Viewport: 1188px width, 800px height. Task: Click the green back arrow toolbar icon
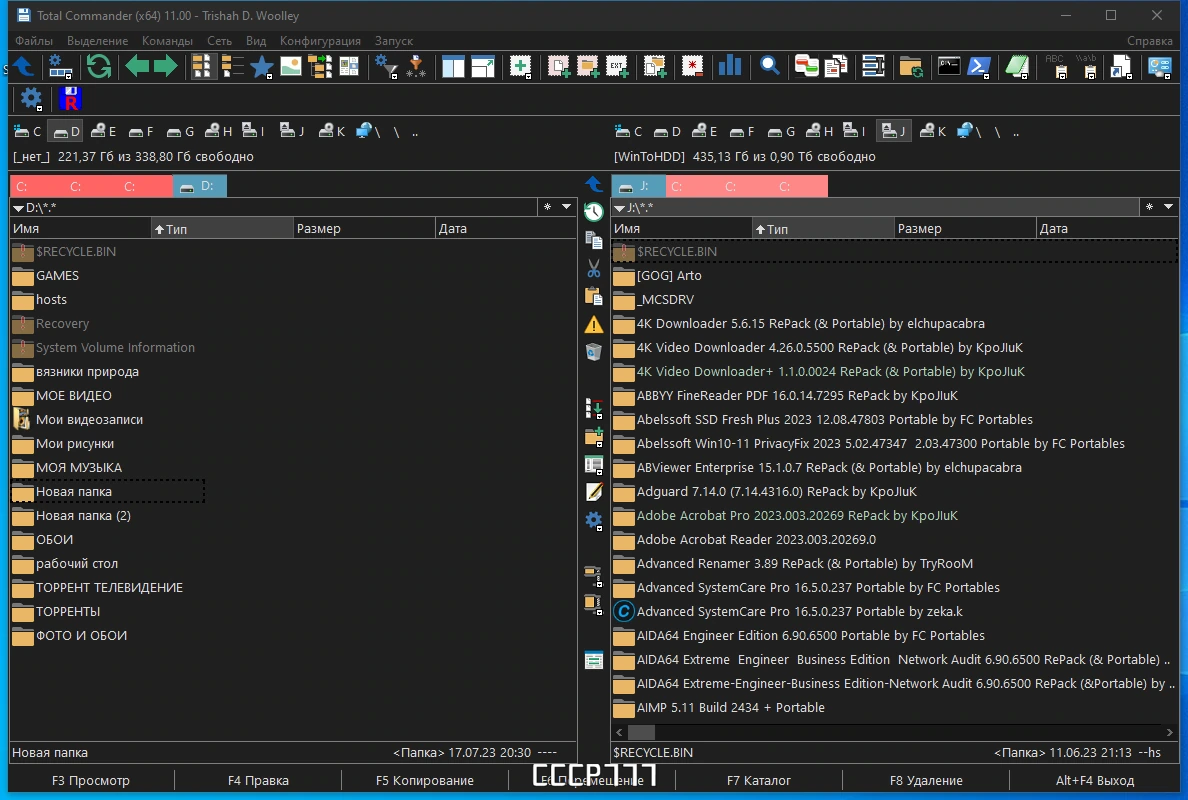click(x=137, y=67)
